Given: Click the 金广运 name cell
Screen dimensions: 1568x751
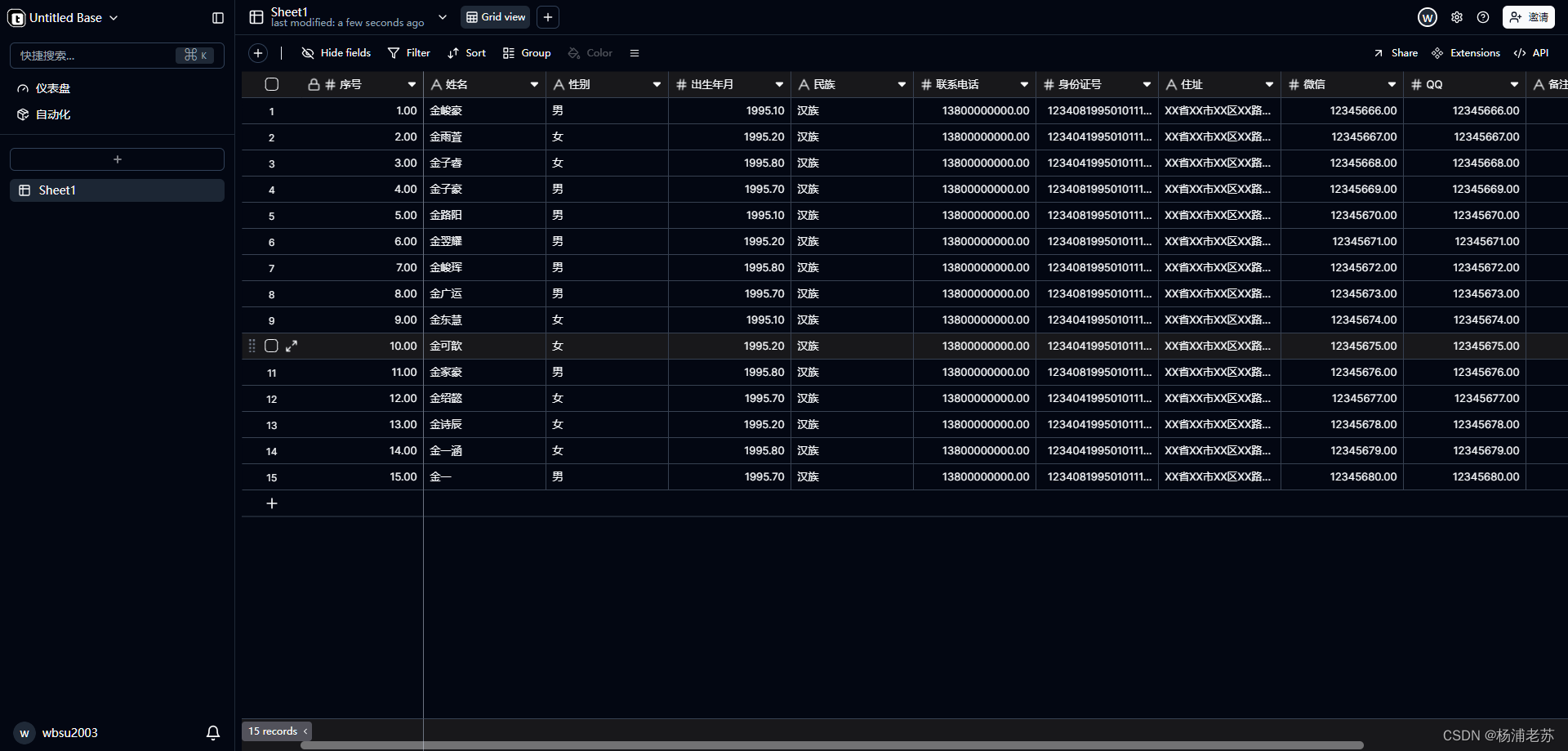Looking at the screenshot, I should click(484, 294).
